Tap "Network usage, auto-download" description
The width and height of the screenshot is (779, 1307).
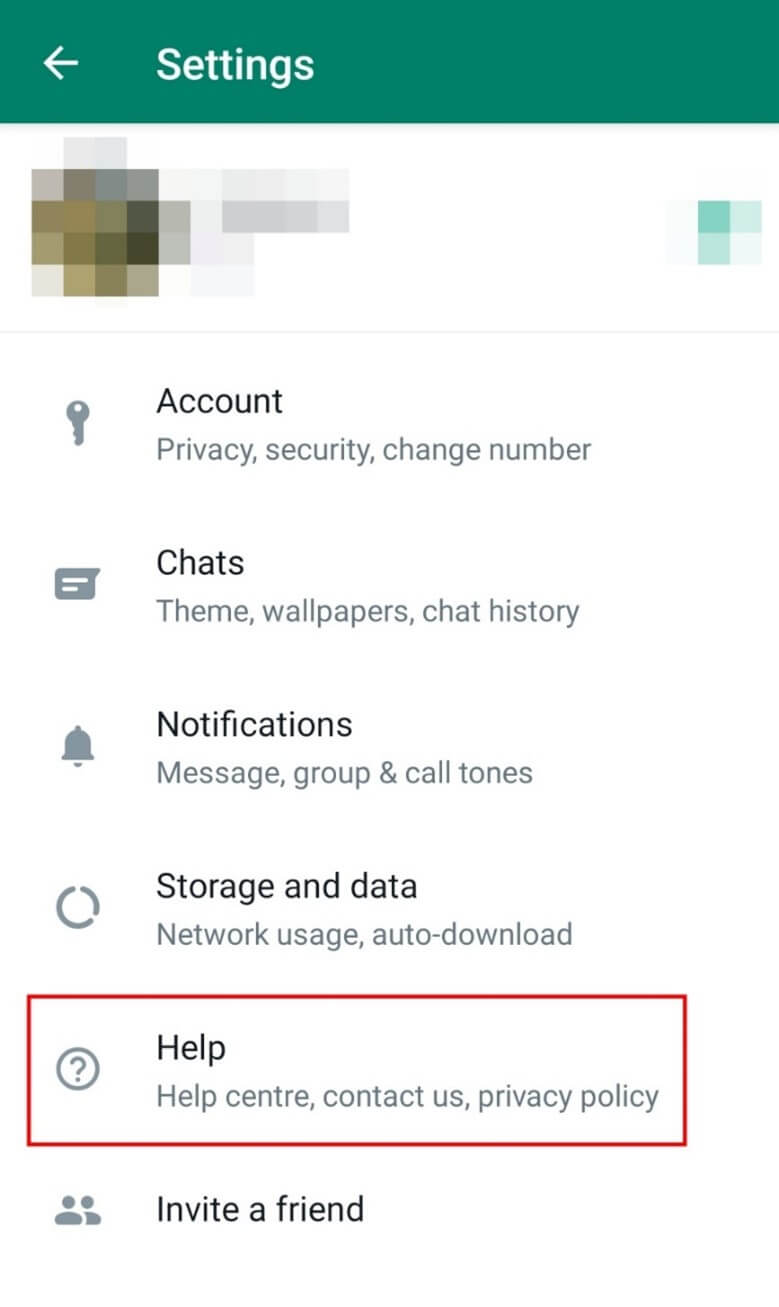[x=364, y=935]
